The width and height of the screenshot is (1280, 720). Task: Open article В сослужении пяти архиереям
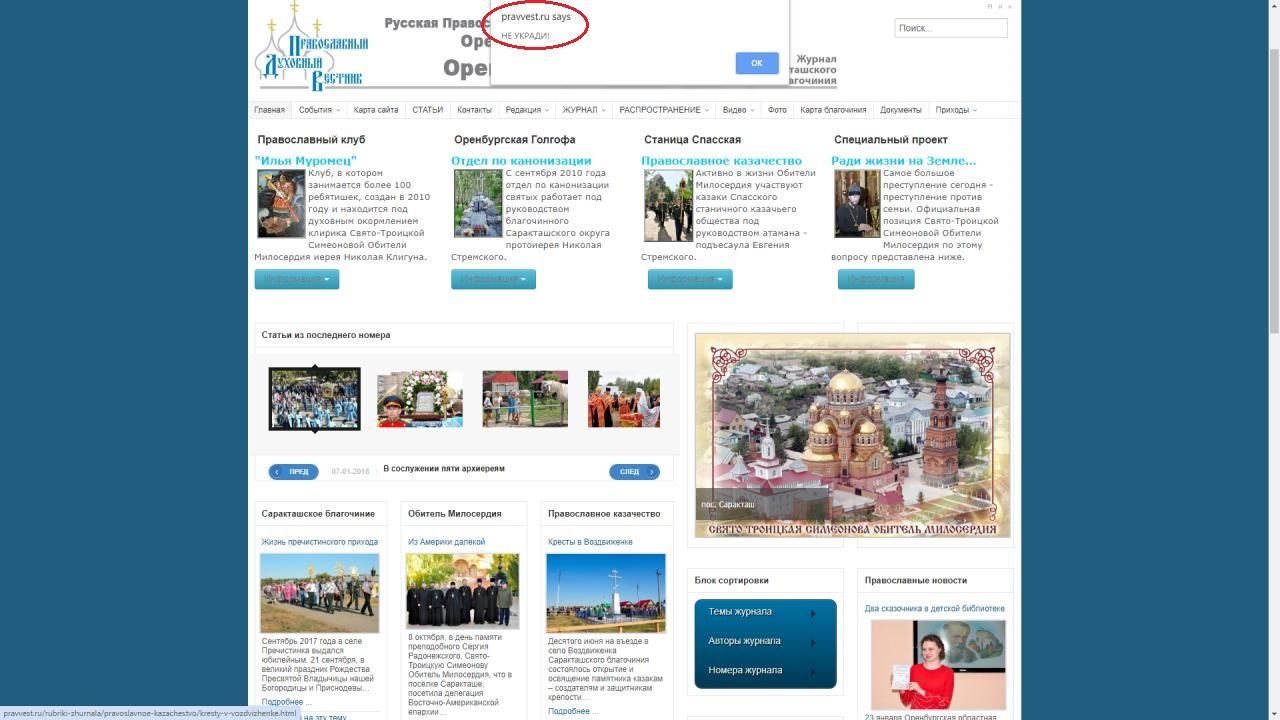click(444, 468)
